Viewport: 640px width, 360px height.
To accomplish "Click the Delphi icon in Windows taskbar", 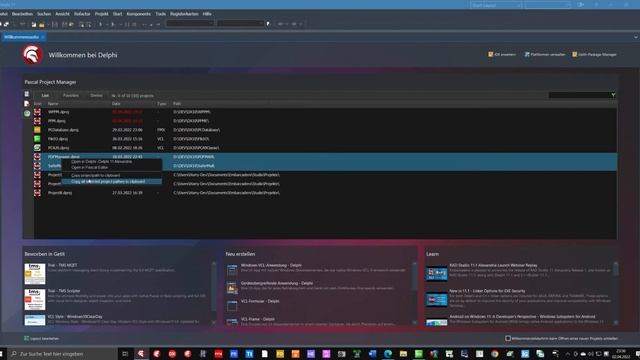I will pyautogui.click(x=141, y=353).
